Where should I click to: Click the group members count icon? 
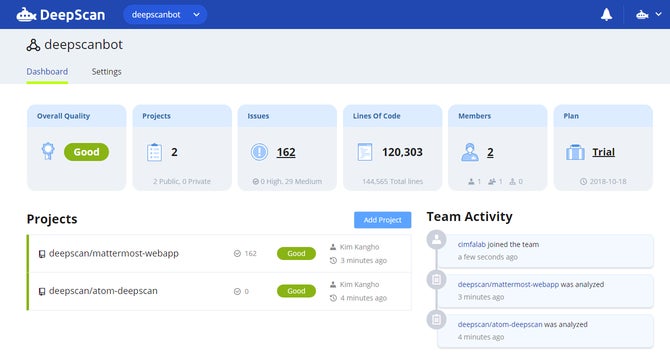(x=492, y=181)
